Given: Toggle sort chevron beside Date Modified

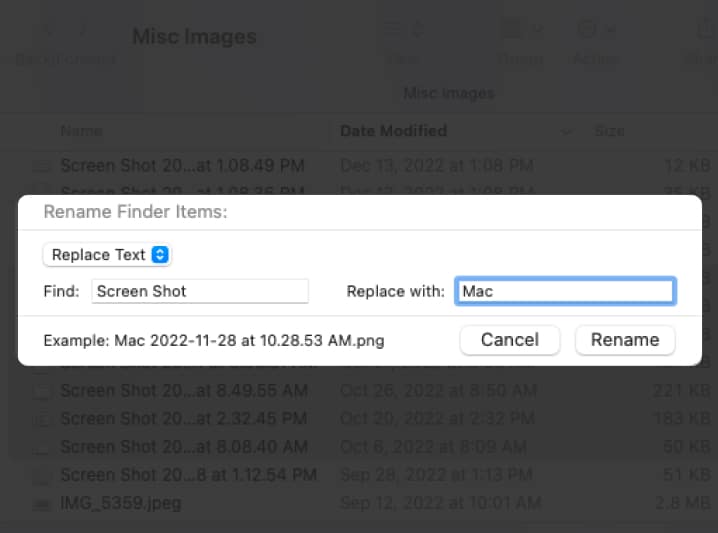Looking at the screenshot, I should [x=567, y=131].
